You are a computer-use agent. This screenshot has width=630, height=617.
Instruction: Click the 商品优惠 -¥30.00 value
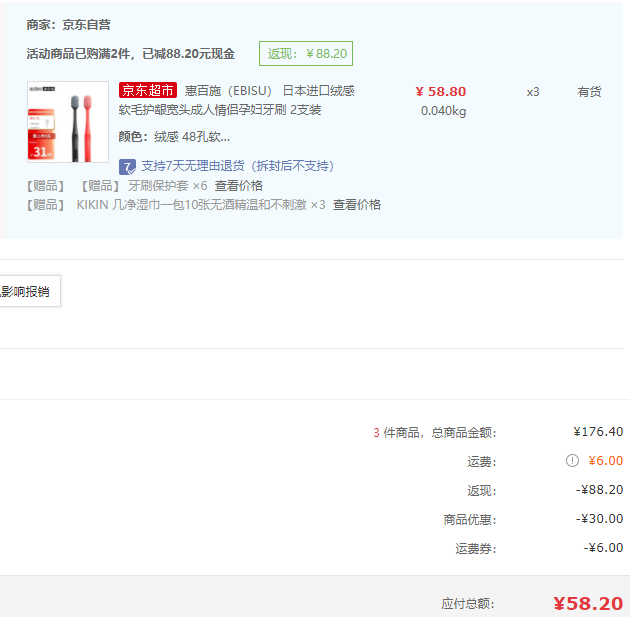tap(599, 519)
